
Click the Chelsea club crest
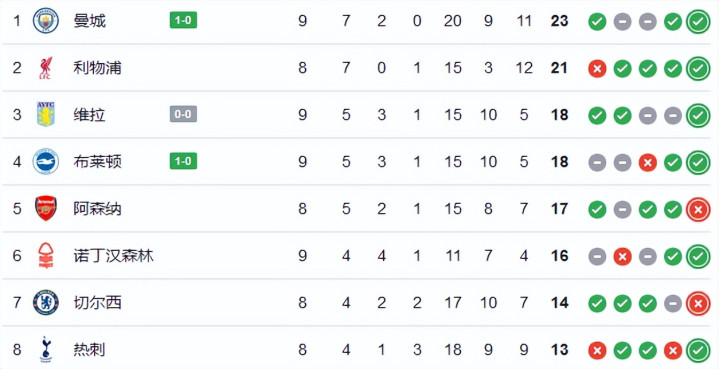pyautogui.click(x=46, y=303)
